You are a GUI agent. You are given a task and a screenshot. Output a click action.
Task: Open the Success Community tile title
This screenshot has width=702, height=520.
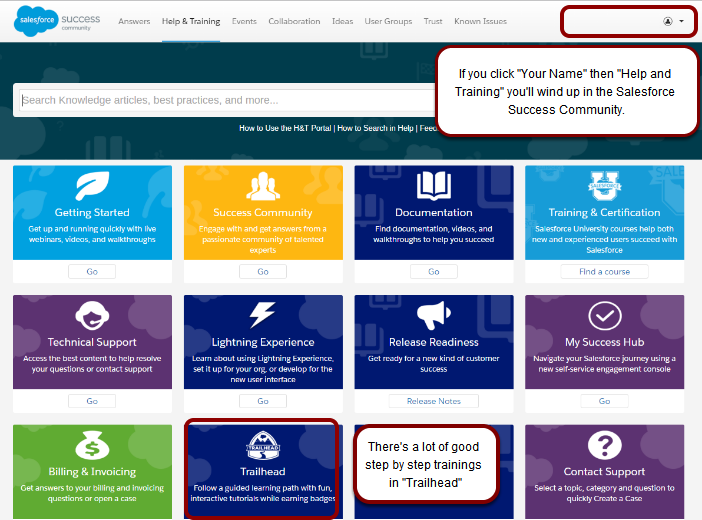(263, 212)
